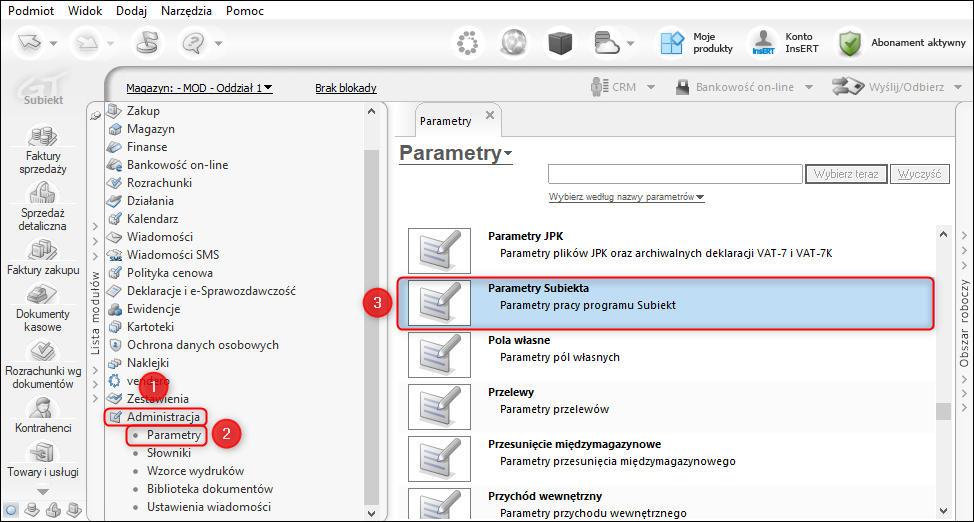Click the globe icon in toolbar

[514, 43]
